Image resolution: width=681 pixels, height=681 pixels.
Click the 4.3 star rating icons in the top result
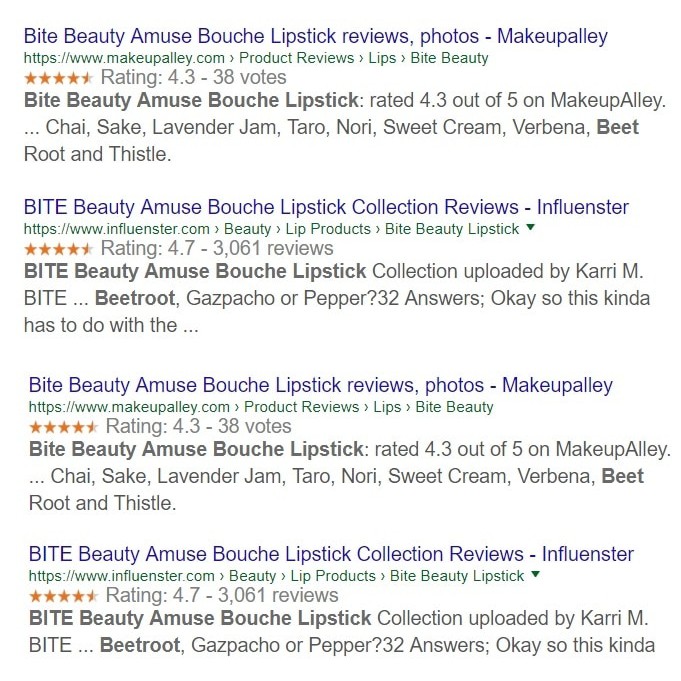coord(58,77)
